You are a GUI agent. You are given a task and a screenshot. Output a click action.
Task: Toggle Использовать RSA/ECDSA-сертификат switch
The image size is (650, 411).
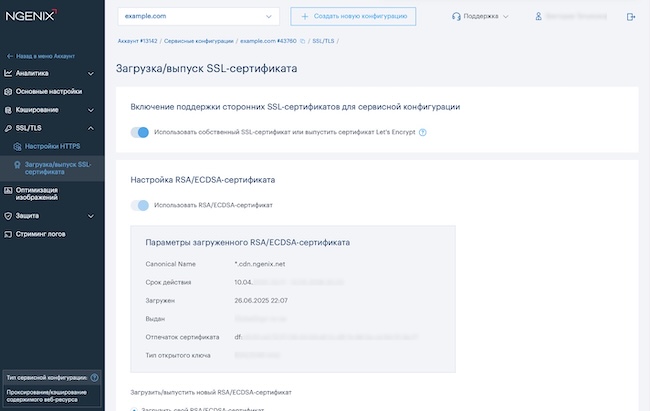coord(140,205)
